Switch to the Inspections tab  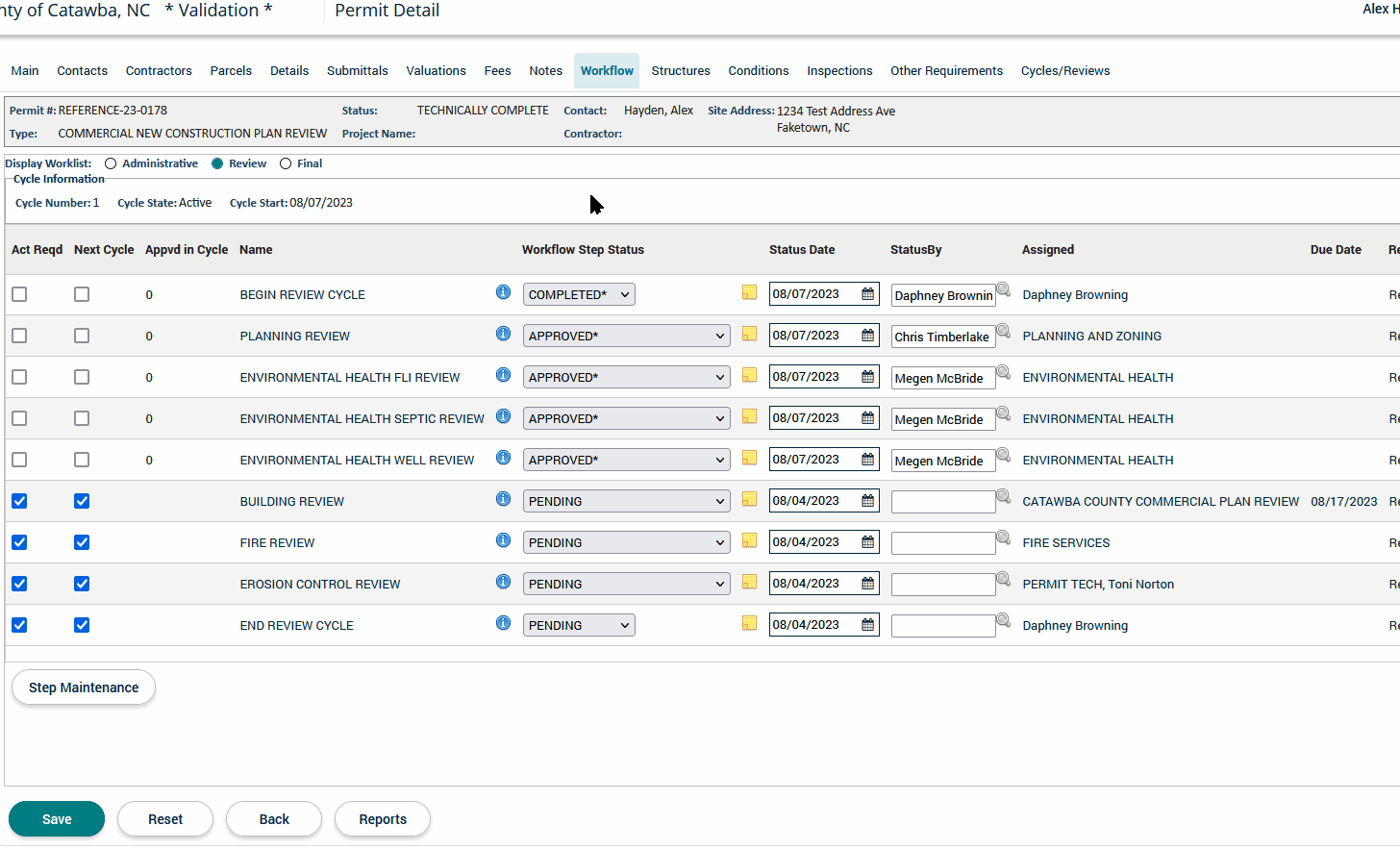[839, 71]
